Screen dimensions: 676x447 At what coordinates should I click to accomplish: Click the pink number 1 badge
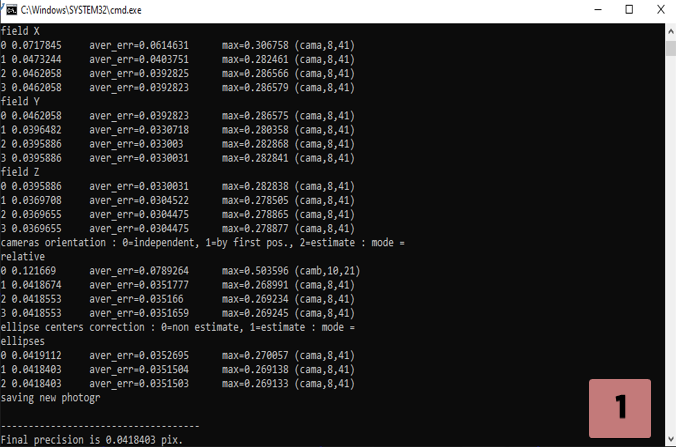[x=620, y=408]
